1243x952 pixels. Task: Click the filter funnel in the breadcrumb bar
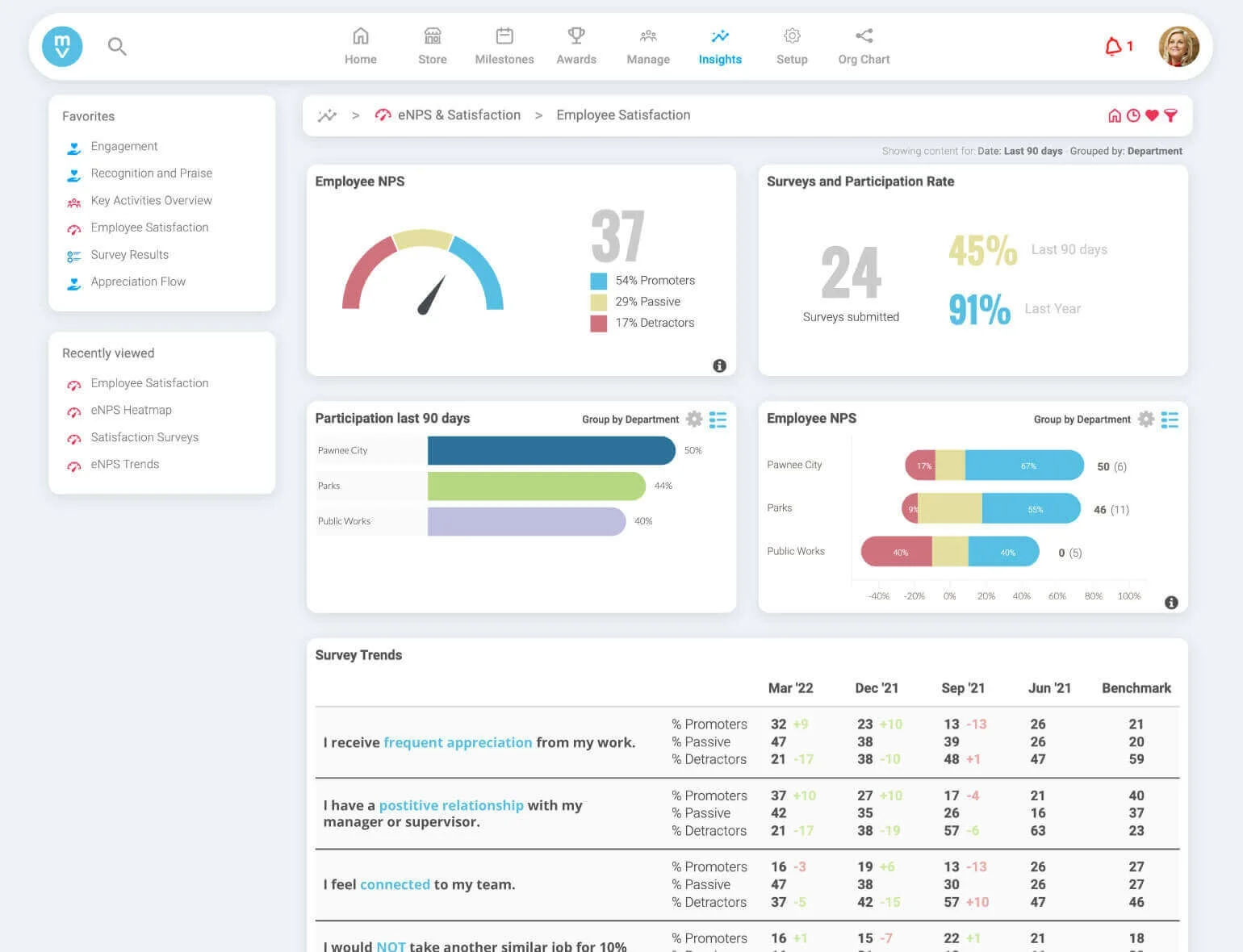click(1170, 115)
